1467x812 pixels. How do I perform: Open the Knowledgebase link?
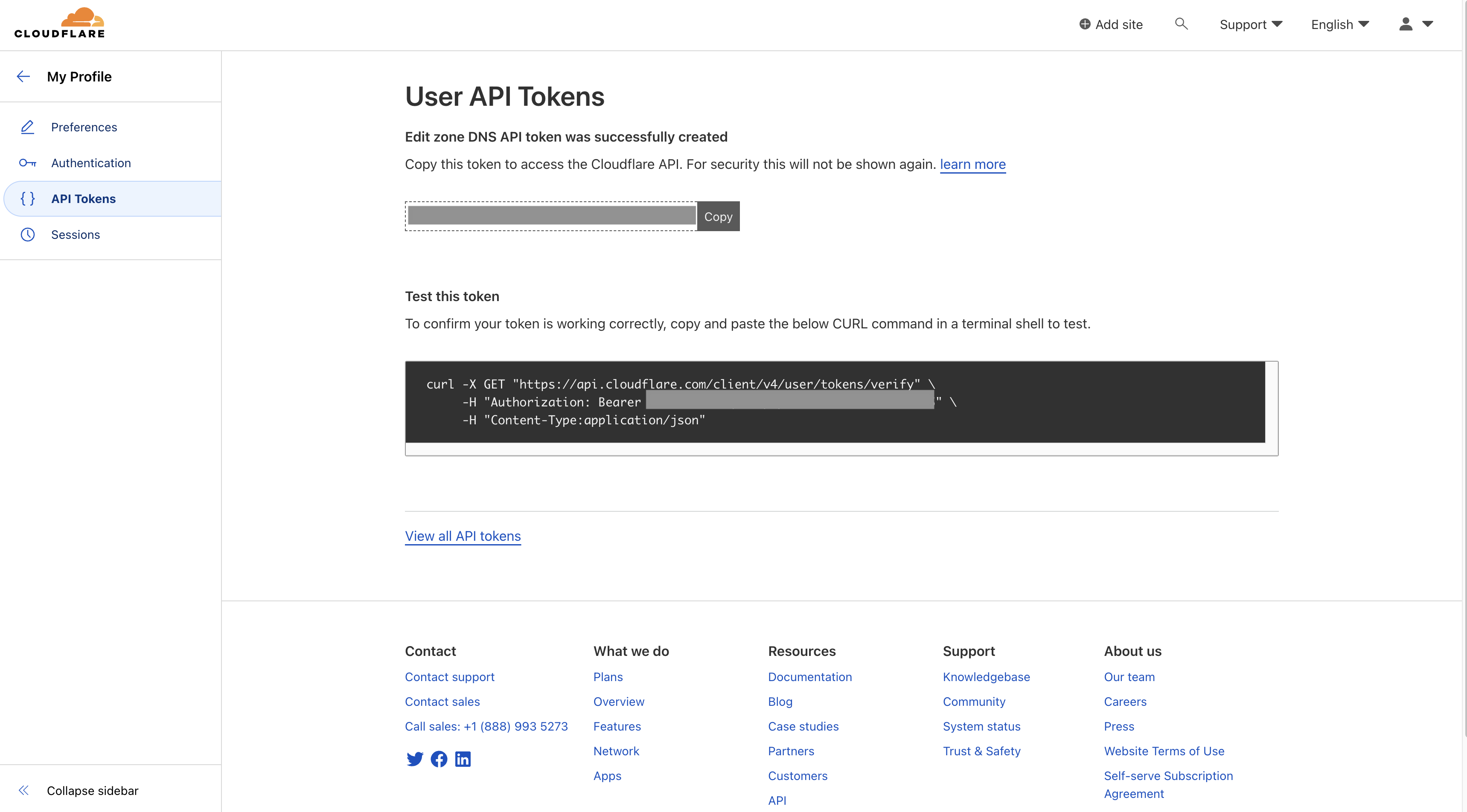click(x=987, y=677)
